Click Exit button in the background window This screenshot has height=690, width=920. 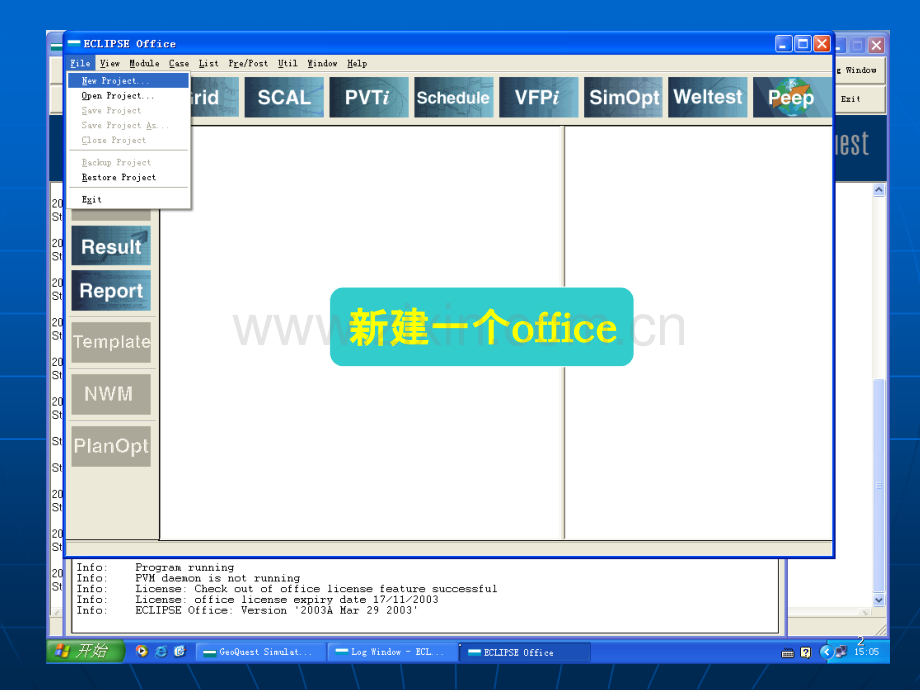coord(860,99)
